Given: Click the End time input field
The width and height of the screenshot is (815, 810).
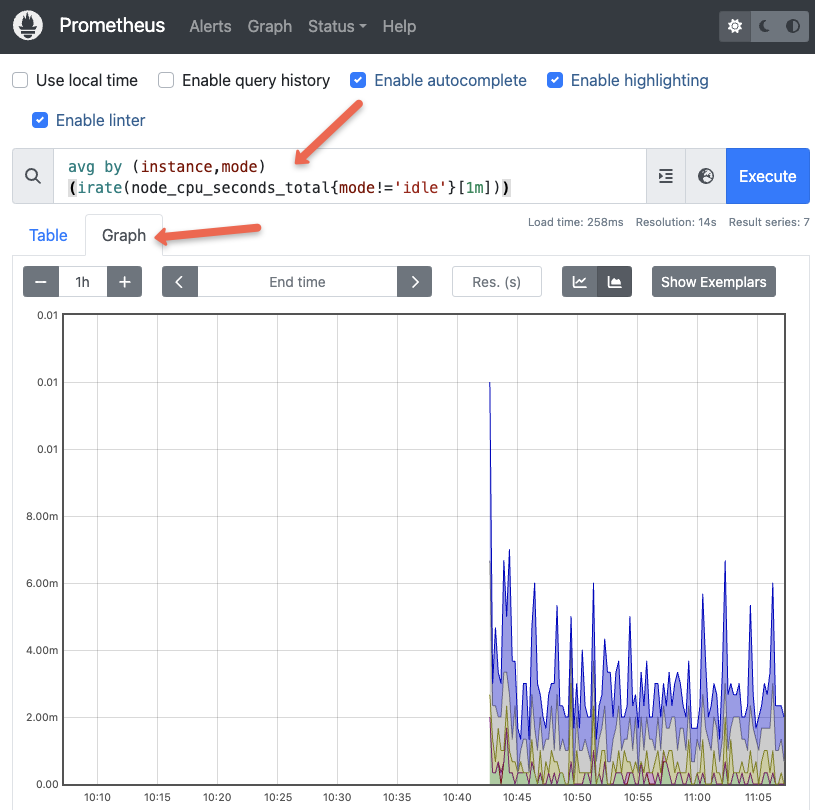Looking at the screenshot, I should 297,281.
